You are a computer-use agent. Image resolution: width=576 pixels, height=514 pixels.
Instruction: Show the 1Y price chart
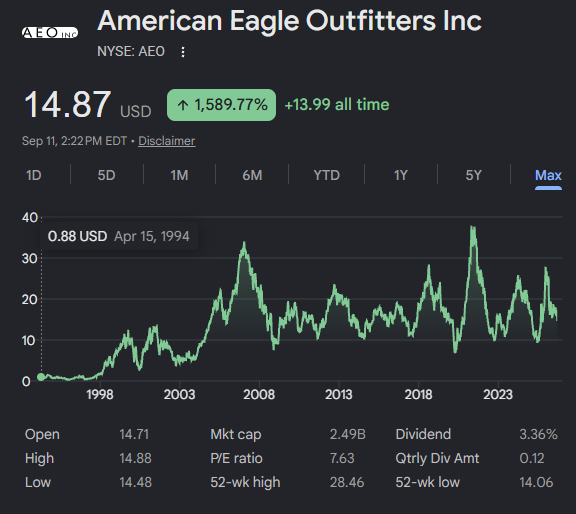(401, 175)
